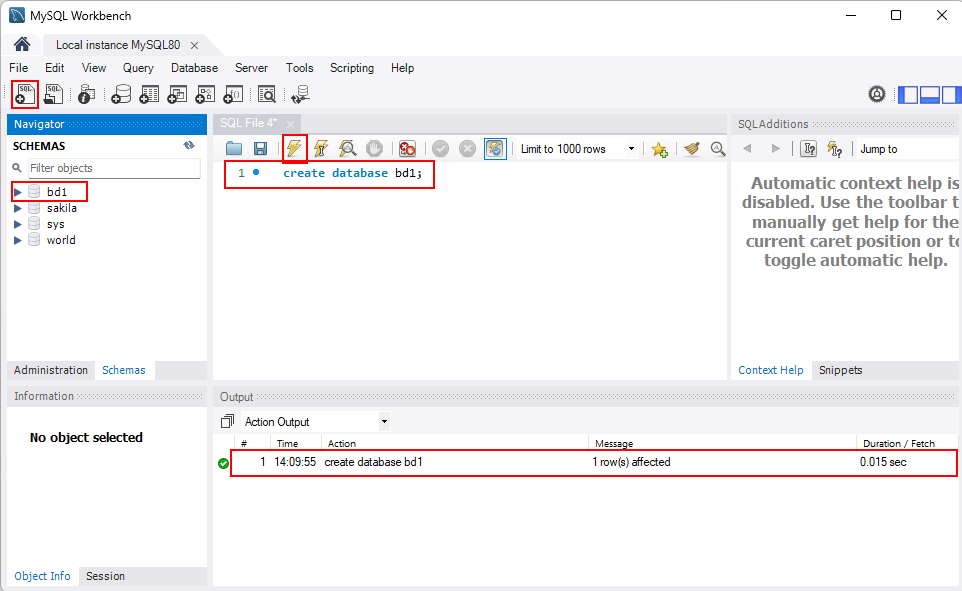Expand the sakila schema
This screenshot has height=591, width=962.
18,208
